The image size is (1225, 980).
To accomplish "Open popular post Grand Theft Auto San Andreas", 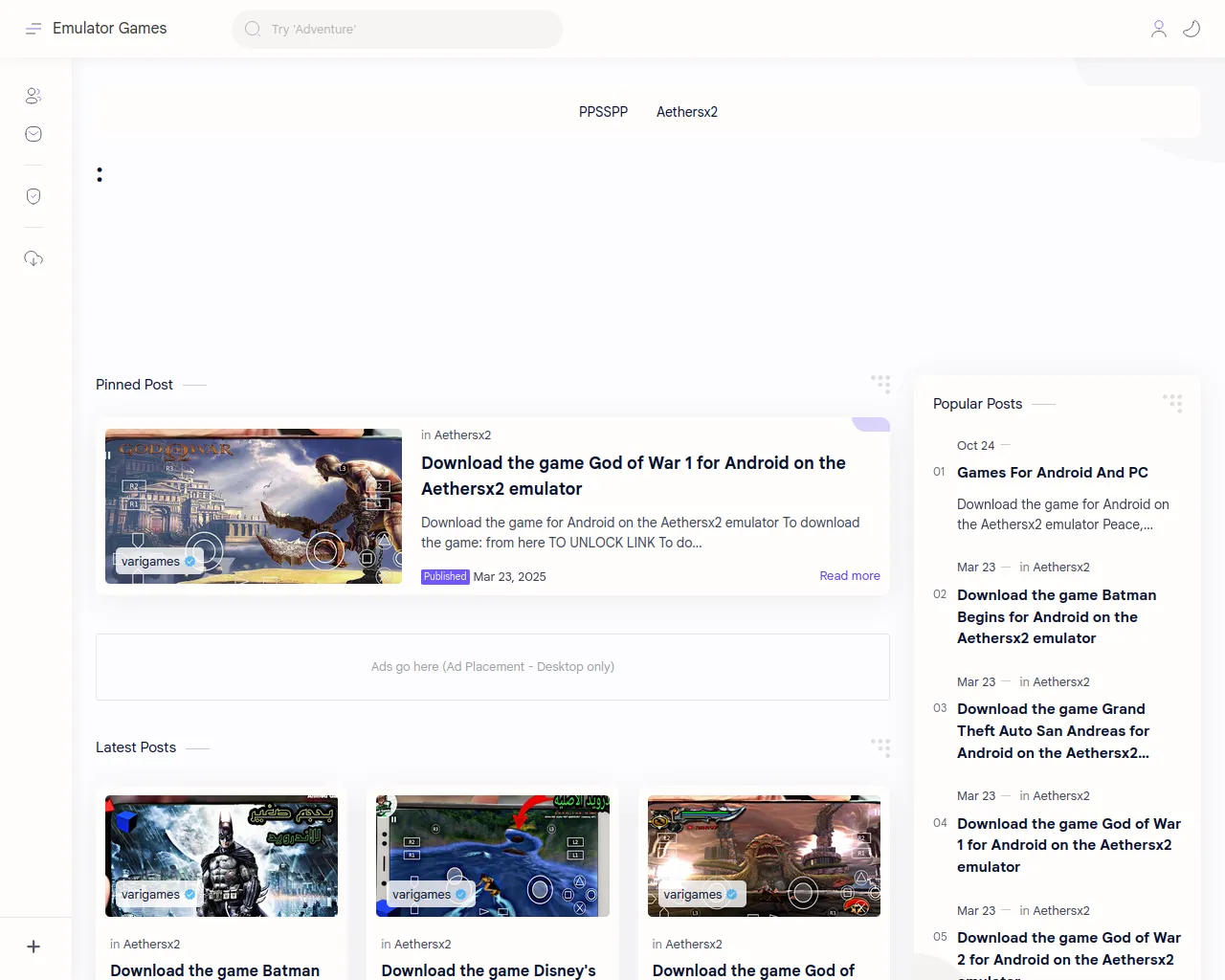I will (1053, 731).
